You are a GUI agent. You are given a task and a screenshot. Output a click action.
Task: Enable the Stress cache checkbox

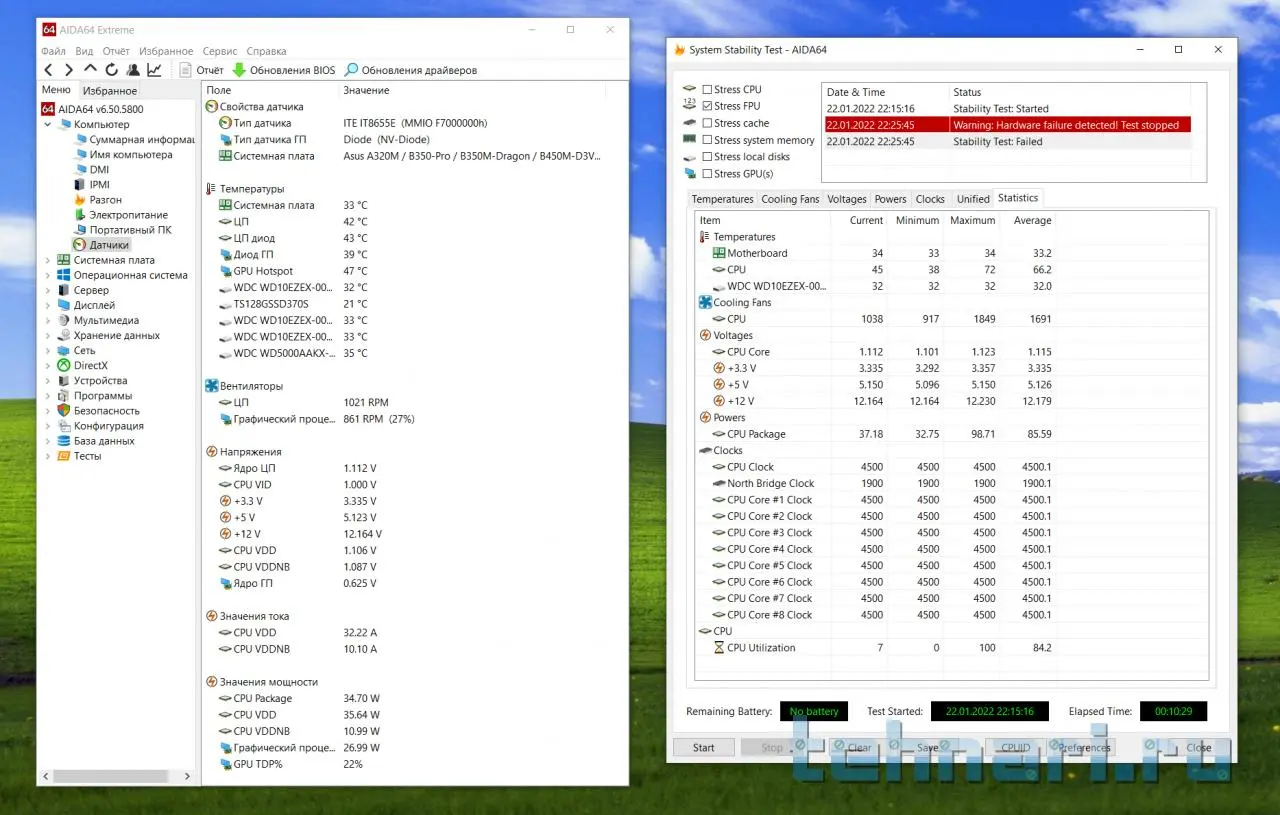707,123
